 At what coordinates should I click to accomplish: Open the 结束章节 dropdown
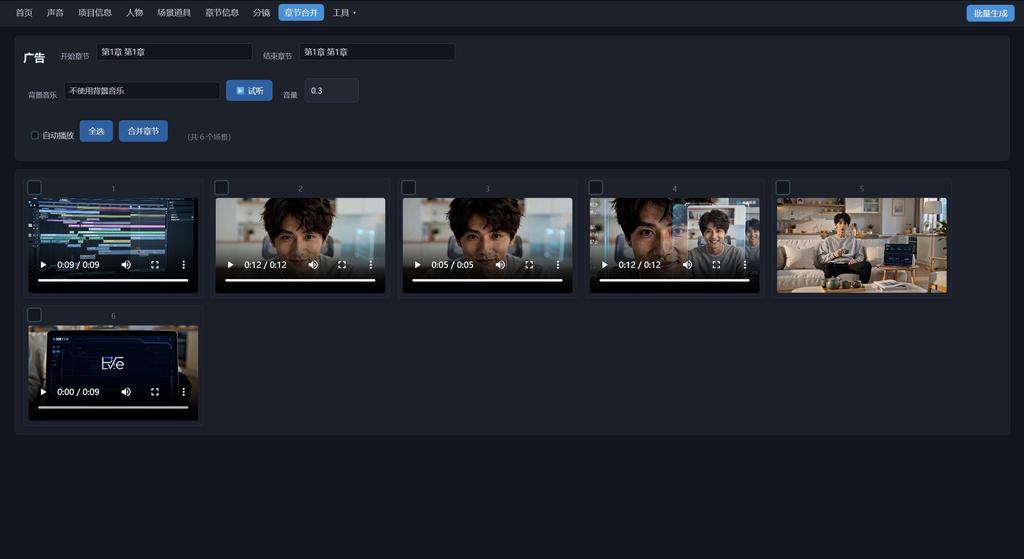(x=377, y=52)
